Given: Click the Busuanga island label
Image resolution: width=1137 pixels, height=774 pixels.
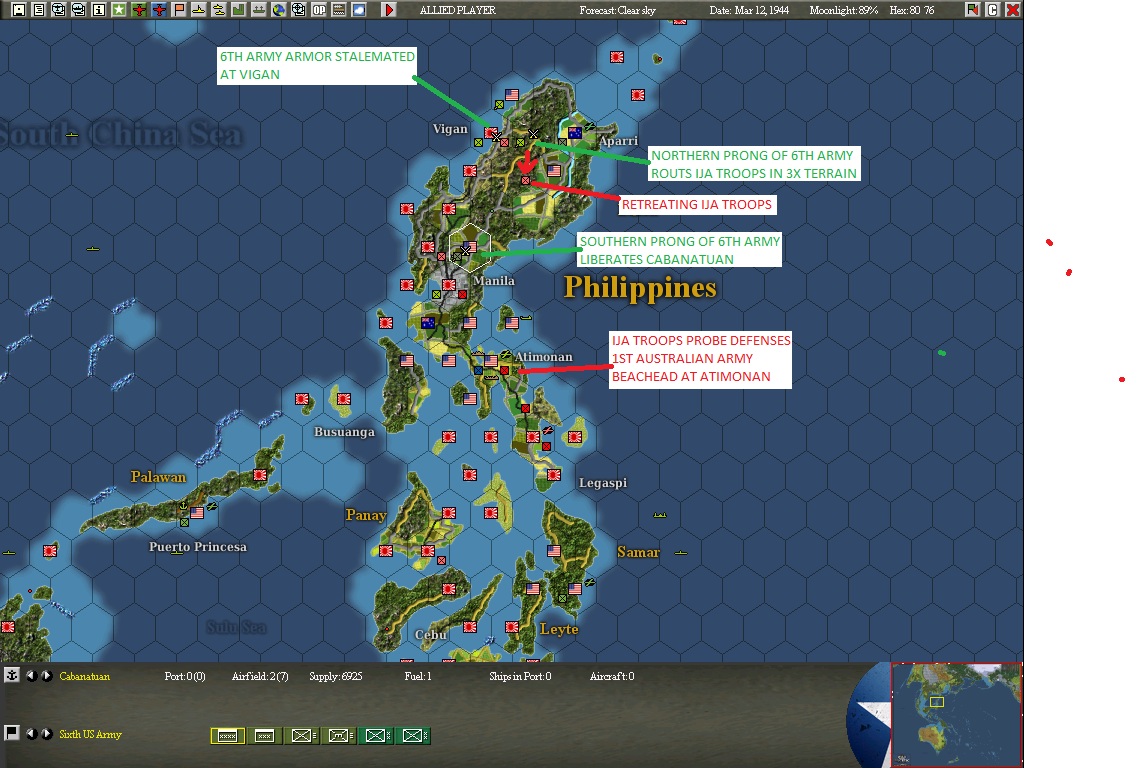Looking at the screenshot, I should click(344, 432).
